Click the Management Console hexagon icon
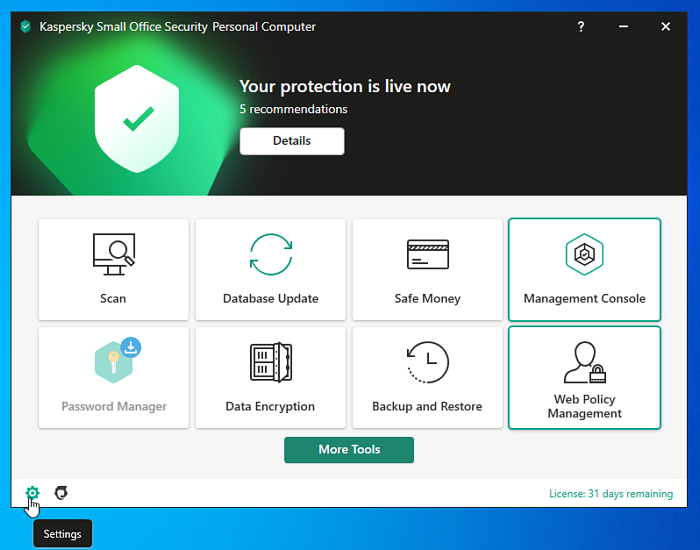This screenshot has width=700, height=550. click(584, 254)
